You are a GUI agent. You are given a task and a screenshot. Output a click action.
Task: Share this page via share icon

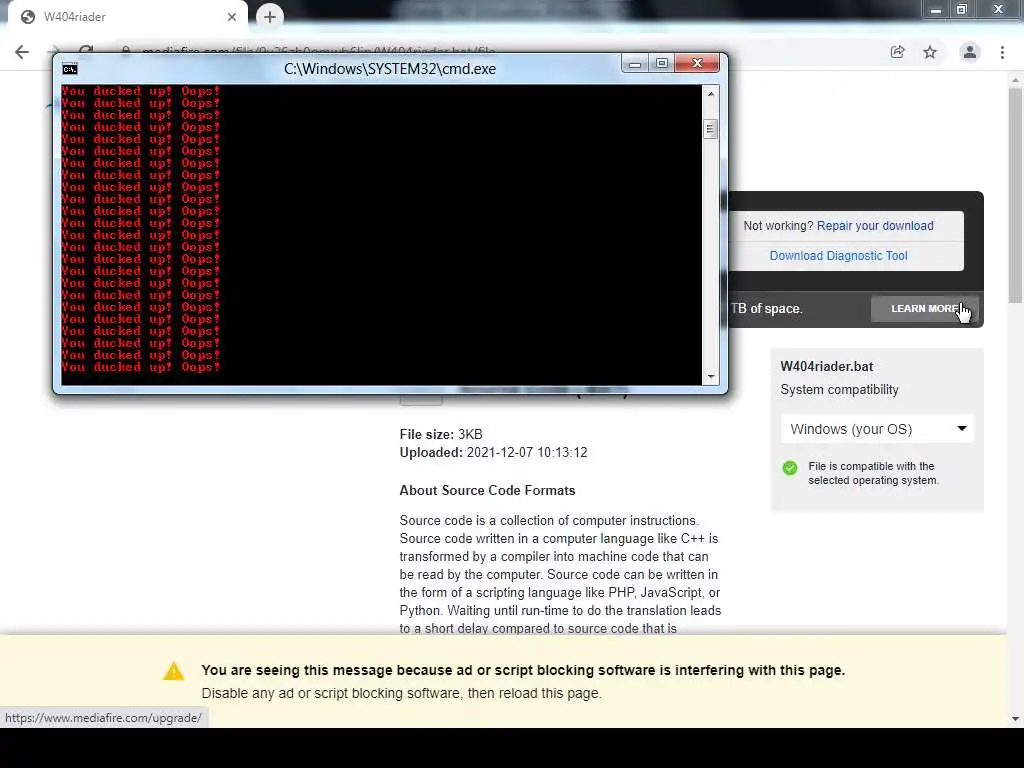[898, 52]
